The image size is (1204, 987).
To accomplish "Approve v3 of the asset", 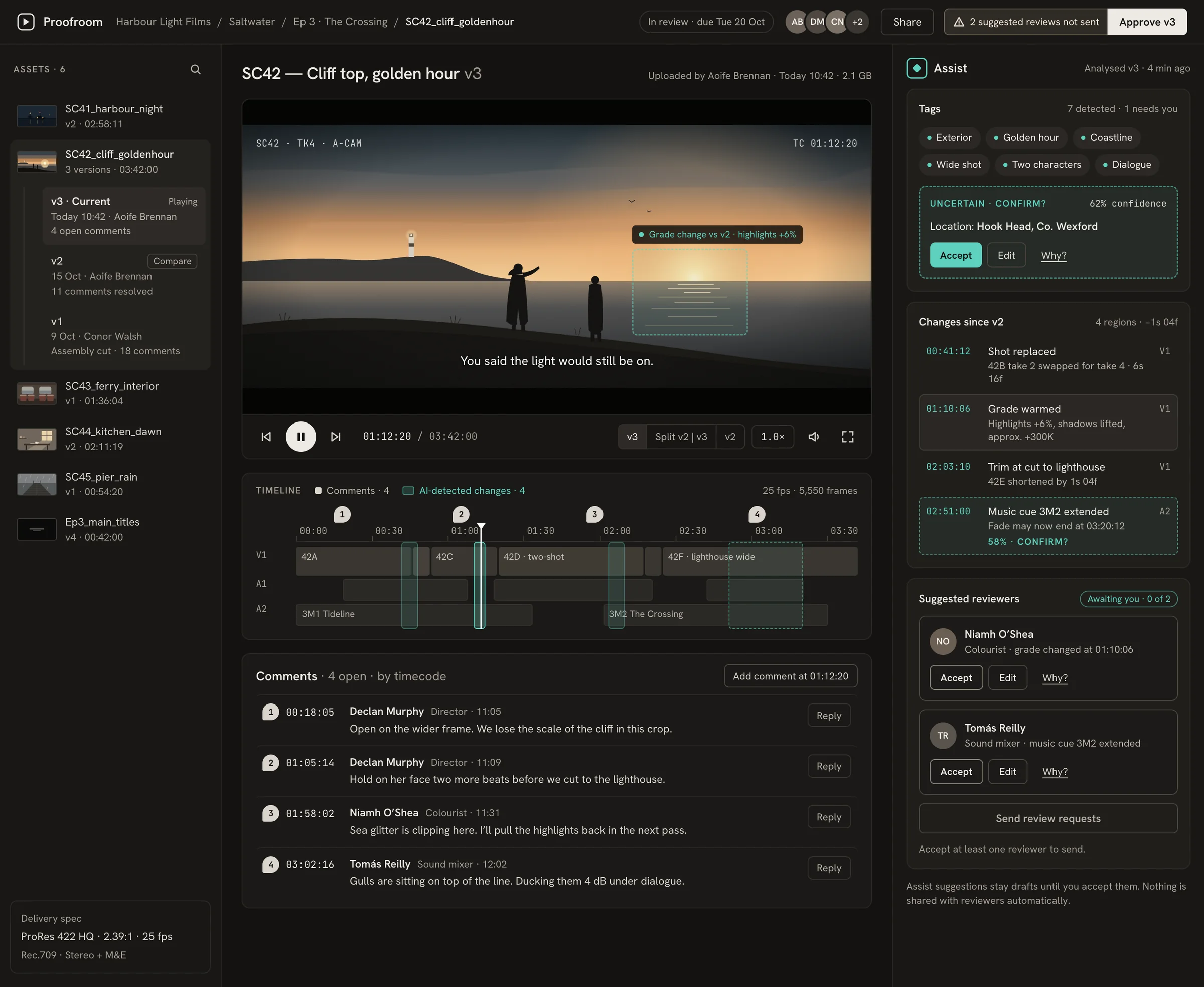I will pos(1147,22).
